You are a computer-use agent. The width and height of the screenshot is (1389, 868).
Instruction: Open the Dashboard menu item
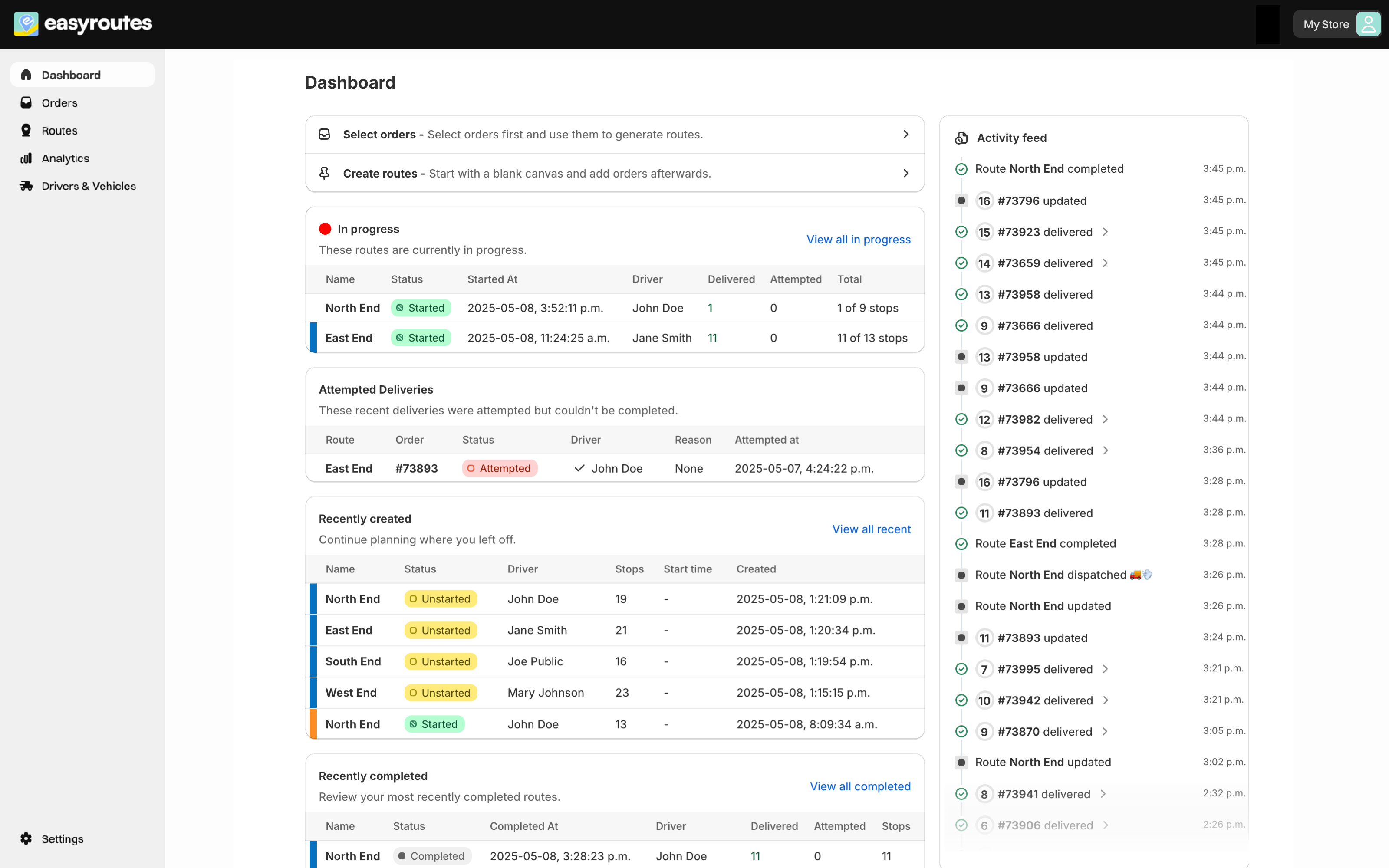tap(71, 75)
